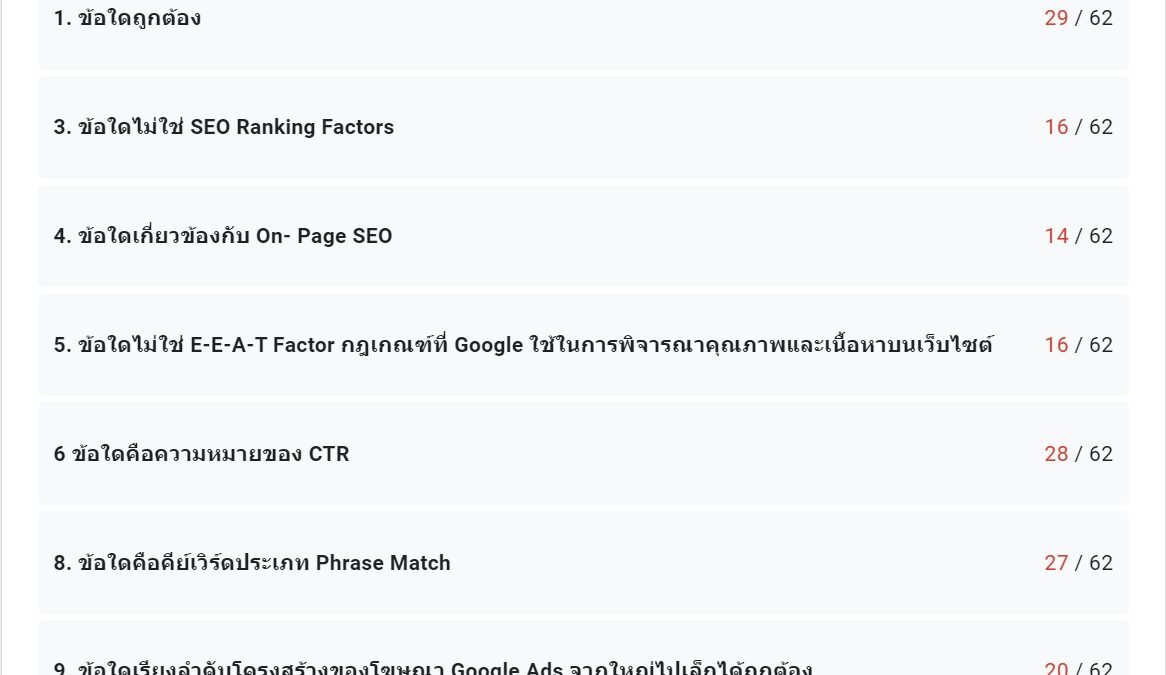Click the red score 29 on question 1

1056,18
